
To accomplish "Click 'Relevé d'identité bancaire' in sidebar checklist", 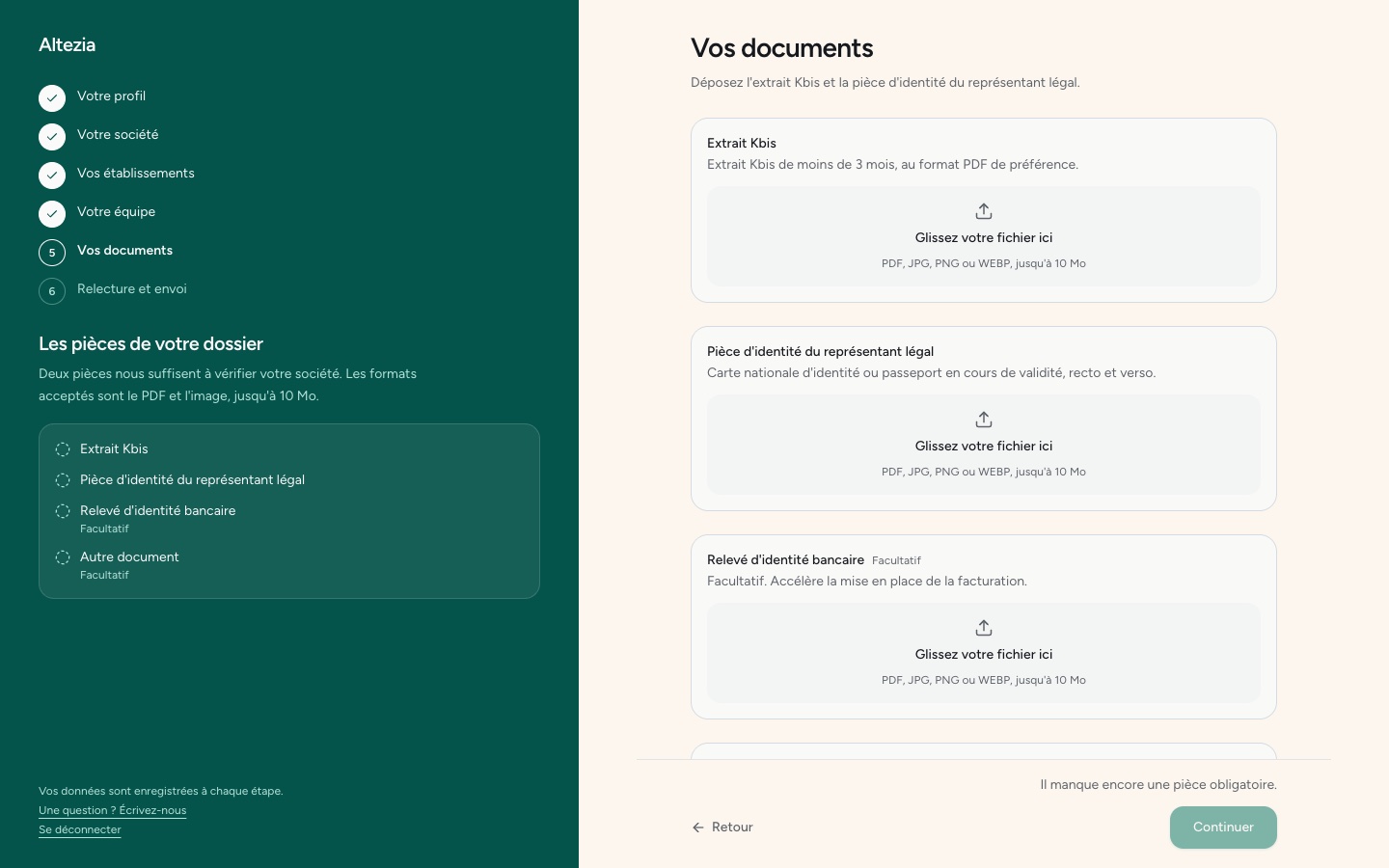I will (157, 511).
